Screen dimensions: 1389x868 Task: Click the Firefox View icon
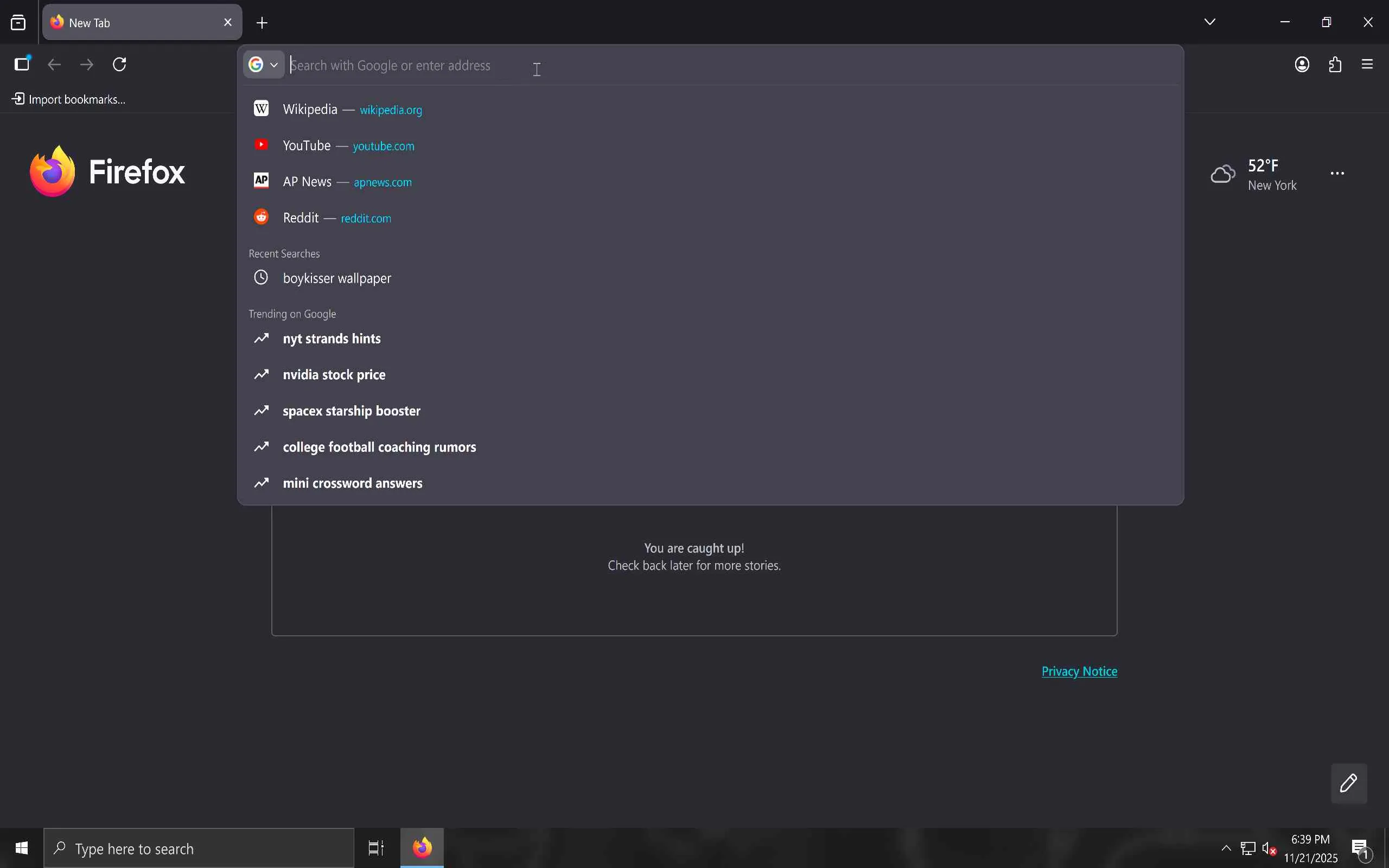pos(18,23)
